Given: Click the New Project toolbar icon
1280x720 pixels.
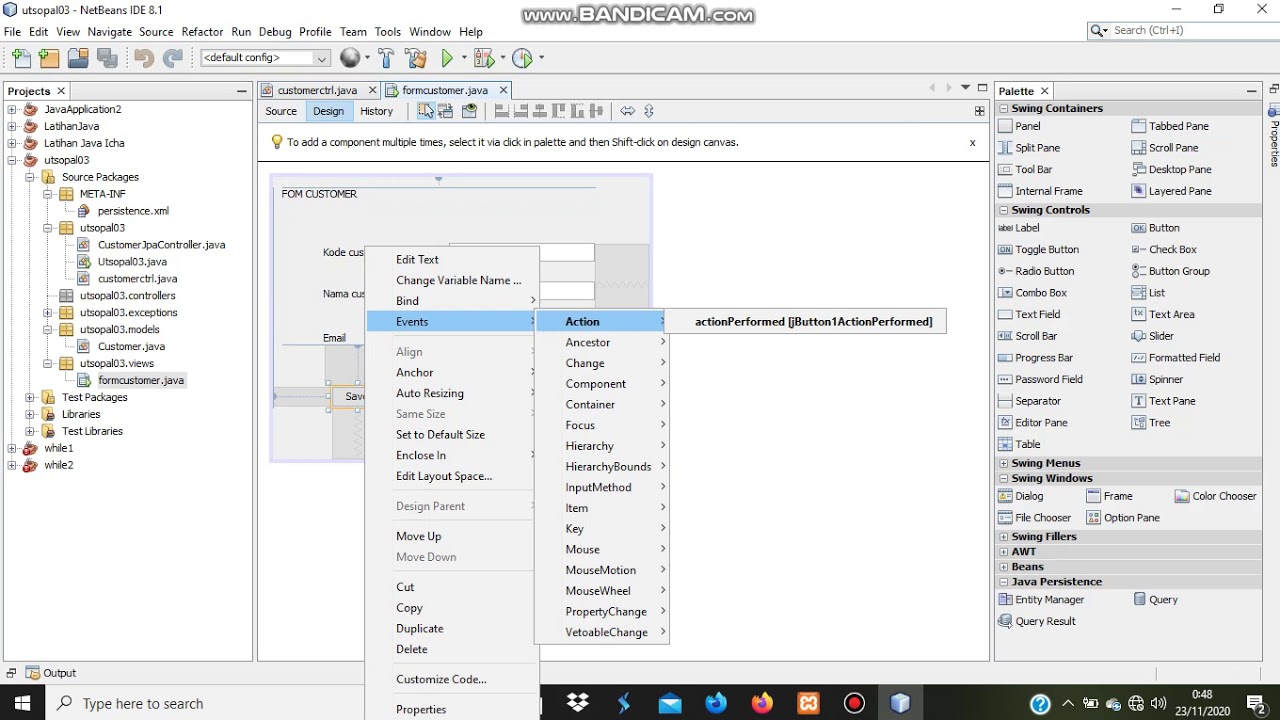Looking at the screenshot, I should pyautogui.click(x=49, y=58).
